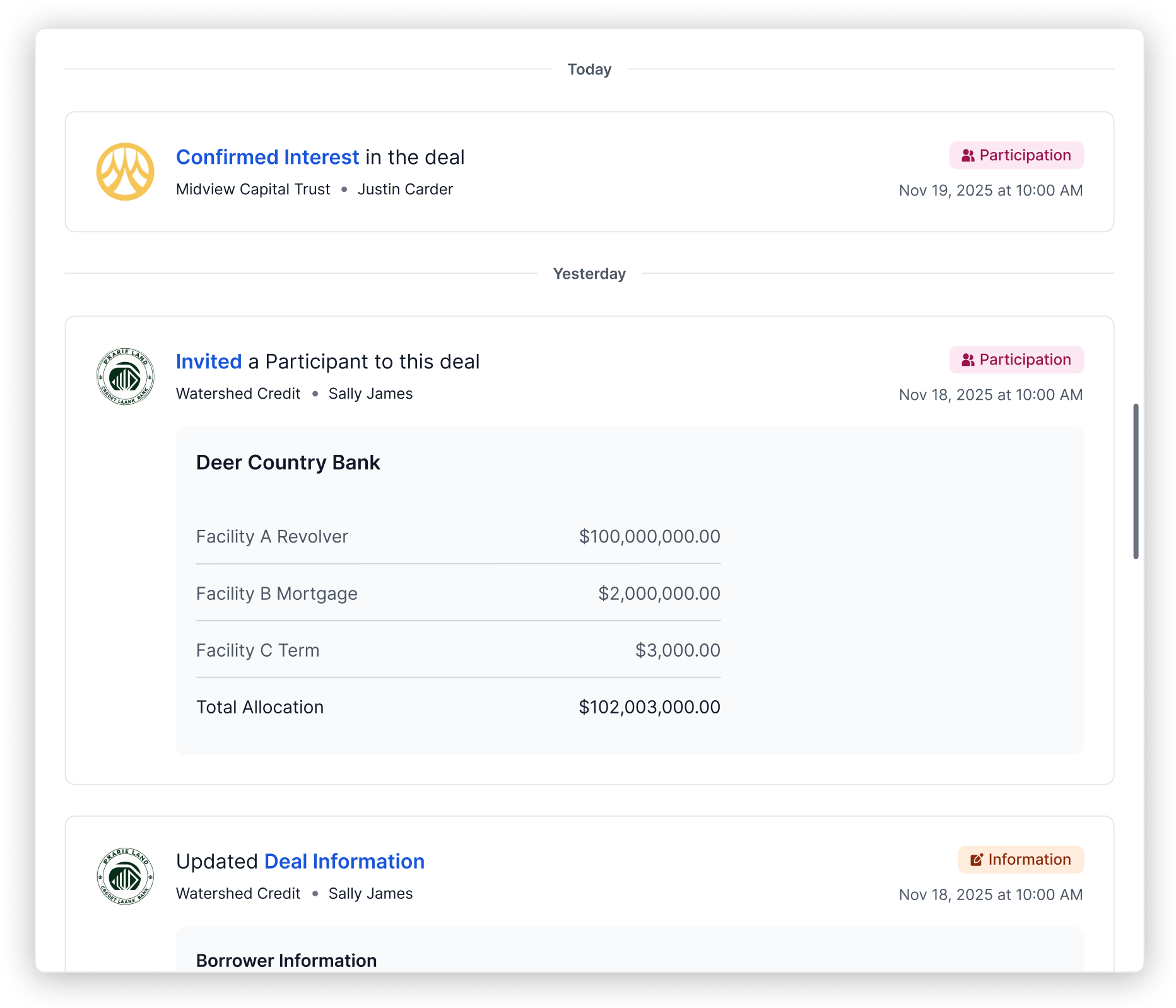Click the bank logo beside Updated Deal Information
Screen dimensions: 1176x1008
(x=125, y=877)
